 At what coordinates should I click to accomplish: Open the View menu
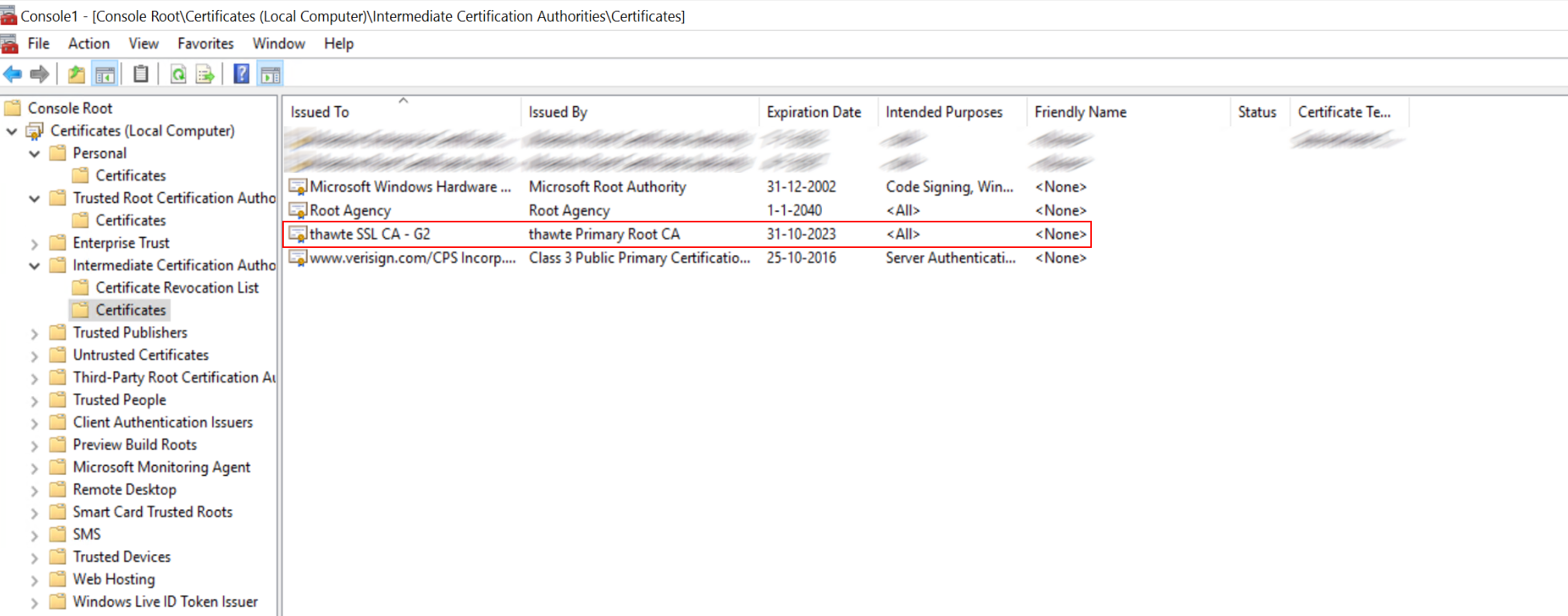tap(143, 43)
